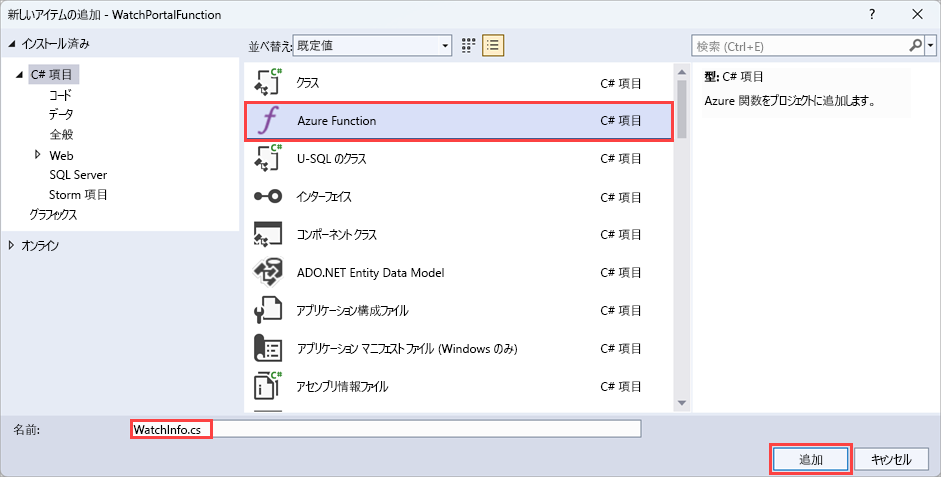Click the search magnifier icon
This screenshot has width=941, height=477.
(x=916, y=46)
